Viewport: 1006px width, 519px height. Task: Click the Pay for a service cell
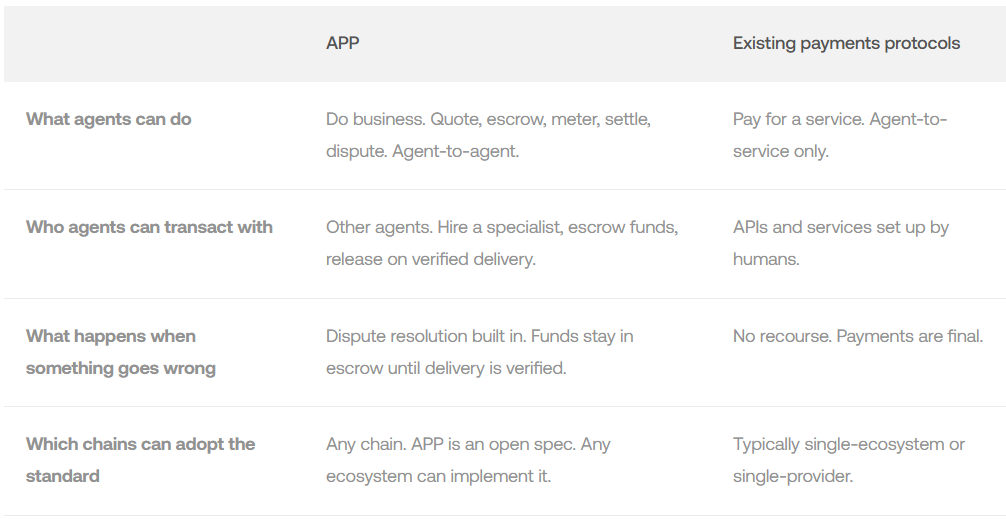click(x=839, y=120)
